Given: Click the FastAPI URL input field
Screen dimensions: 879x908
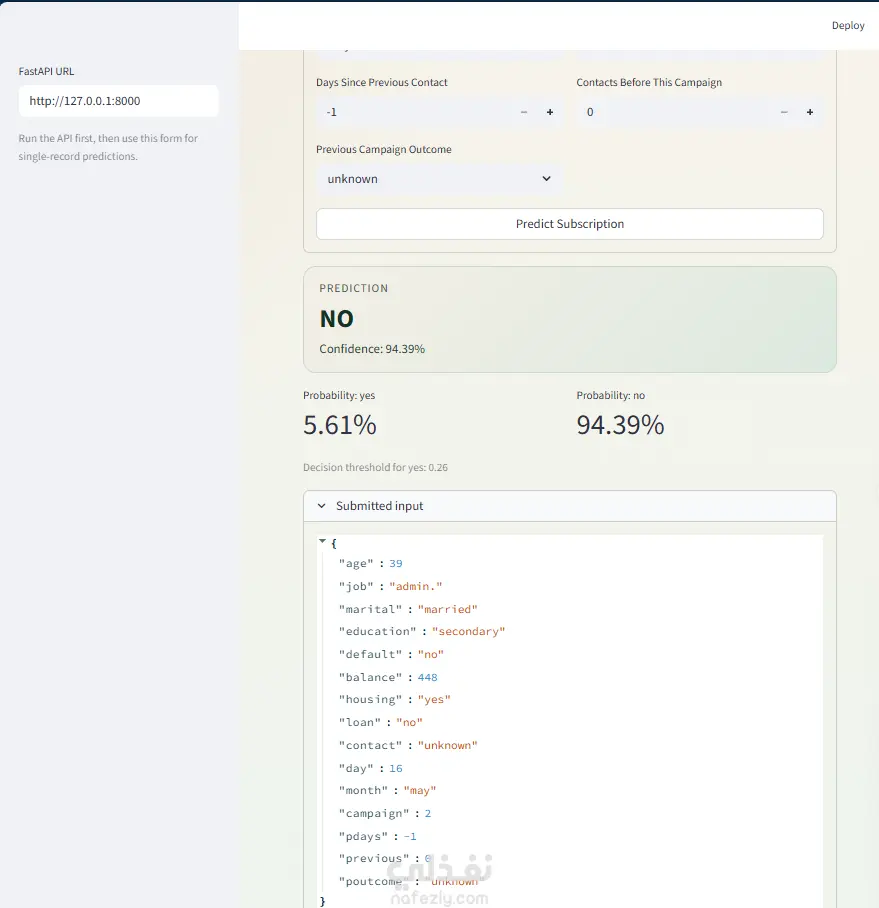Looking at the screenshot, I should 119,101.
